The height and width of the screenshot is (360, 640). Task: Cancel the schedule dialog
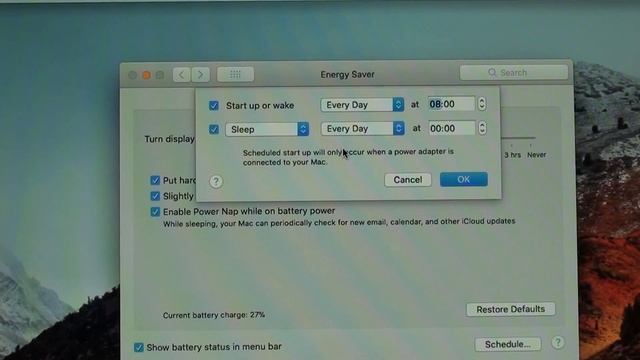pyautogui.click(x=408, y=180)
